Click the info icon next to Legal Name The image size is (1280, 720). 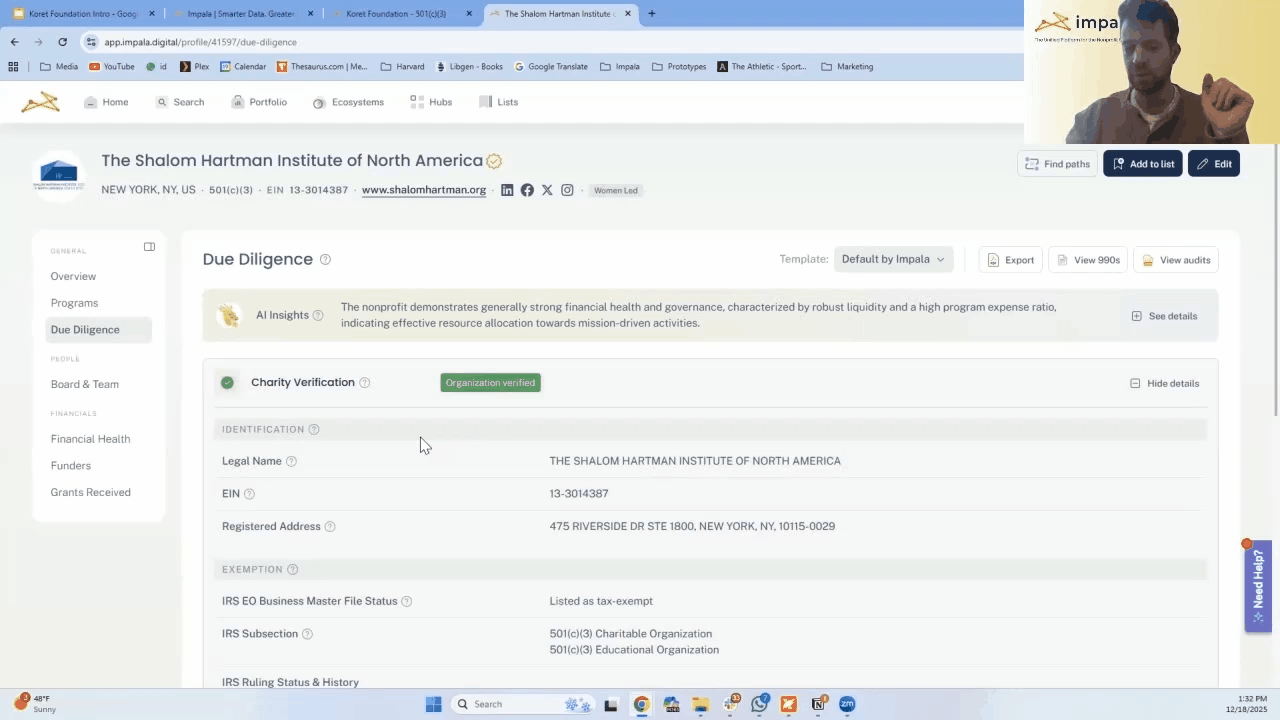pos(291,462)
